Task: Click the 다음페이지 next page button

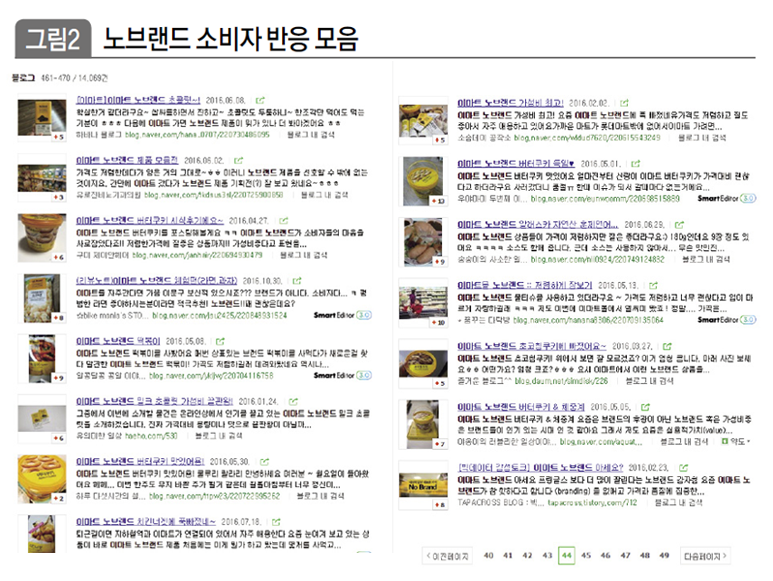Action: (x=705, y=556)
